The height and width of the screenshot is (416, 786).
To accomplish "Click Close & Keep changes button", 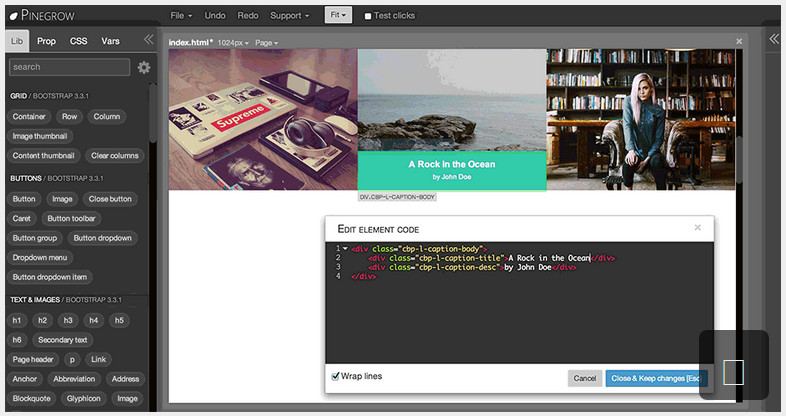I will 657,378.
